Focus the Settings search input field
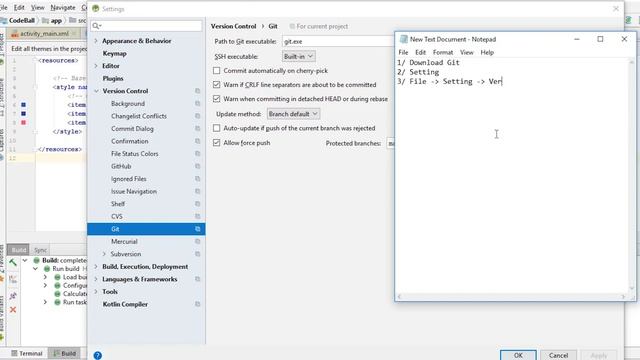This screenshot has height=360, width=640. point(146,26)
